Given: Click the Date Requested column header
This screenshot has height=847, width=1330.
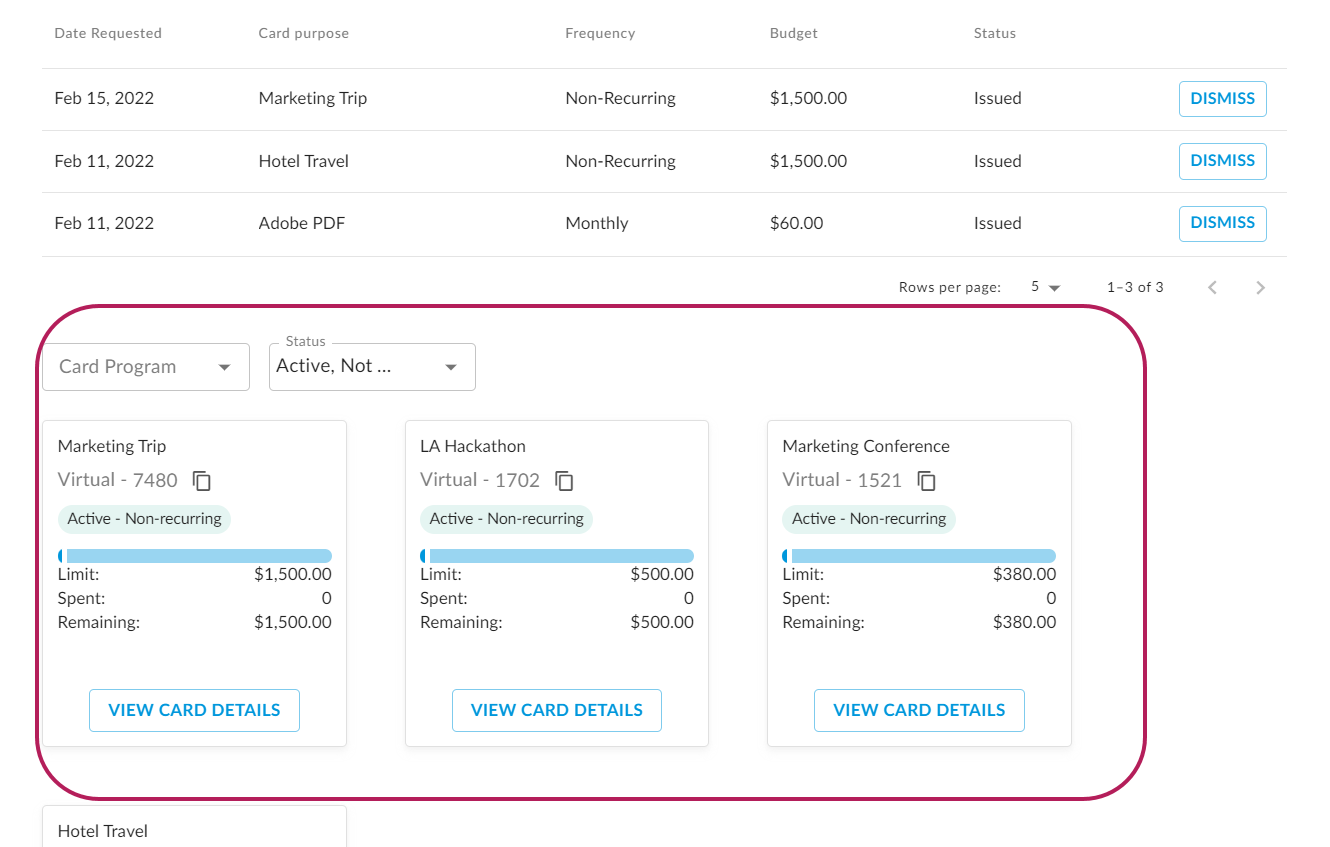Looking at the screenshot, I should tap(108, 34).
